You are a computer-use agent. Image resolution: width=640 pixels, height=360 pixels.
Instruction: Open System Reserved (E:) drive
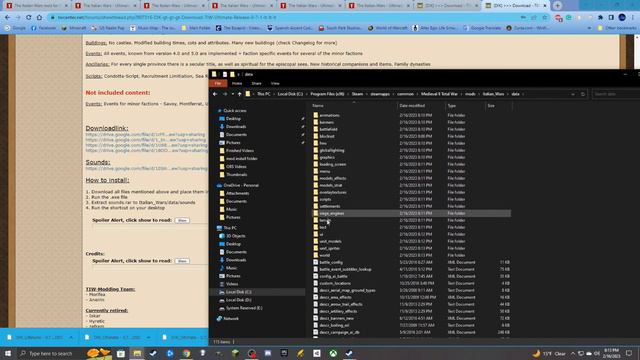tap(244, 308)
